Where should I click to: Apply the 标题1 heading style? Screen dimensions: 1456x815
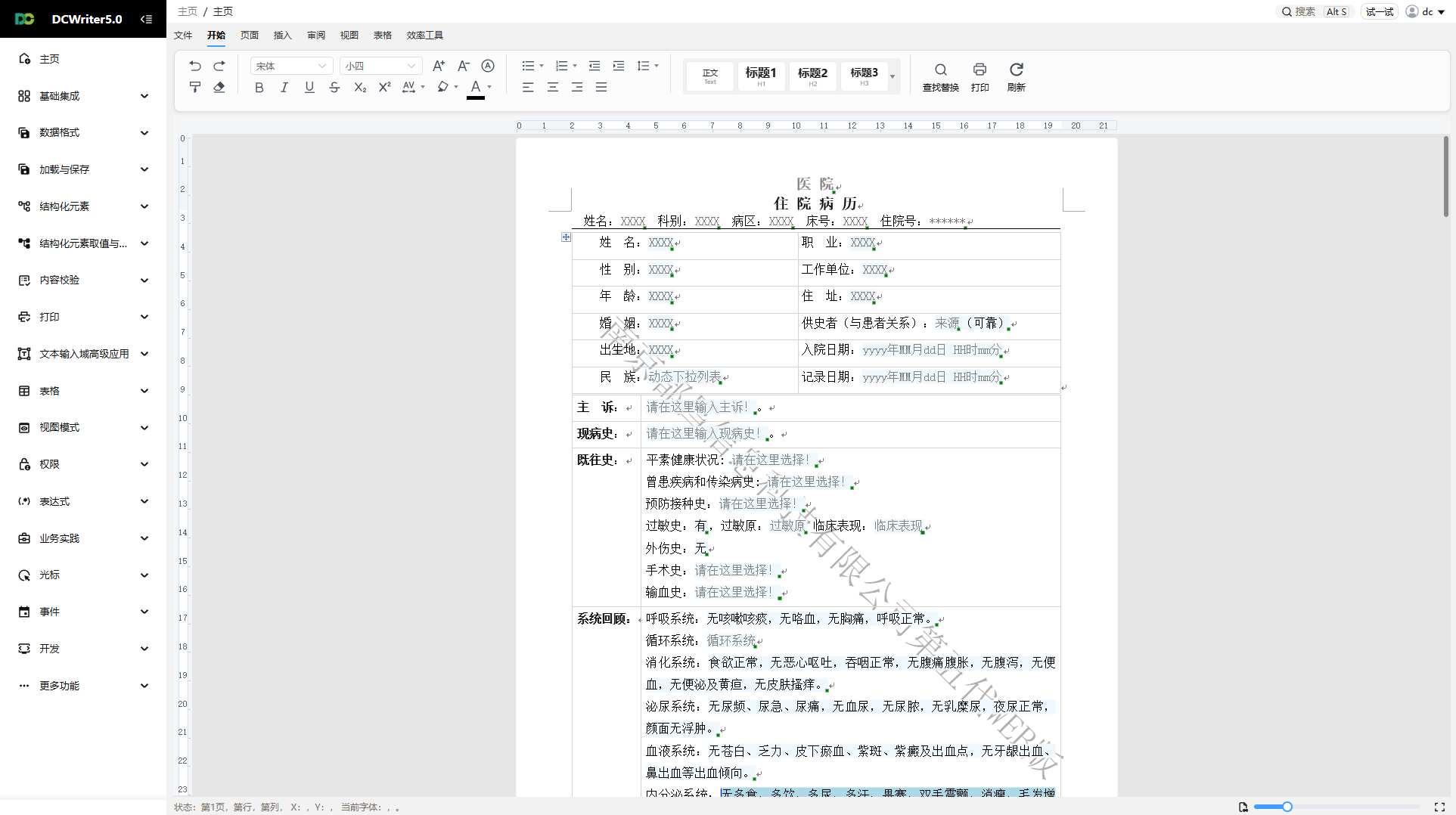tap(761, 76)
